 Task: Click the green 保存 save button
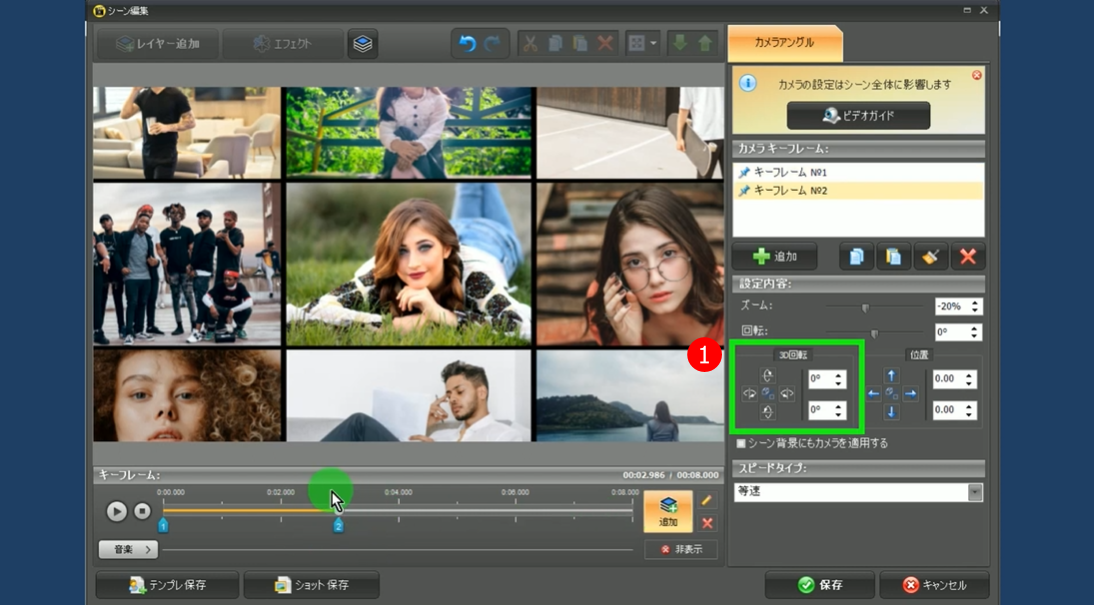[x=819, y=585]
